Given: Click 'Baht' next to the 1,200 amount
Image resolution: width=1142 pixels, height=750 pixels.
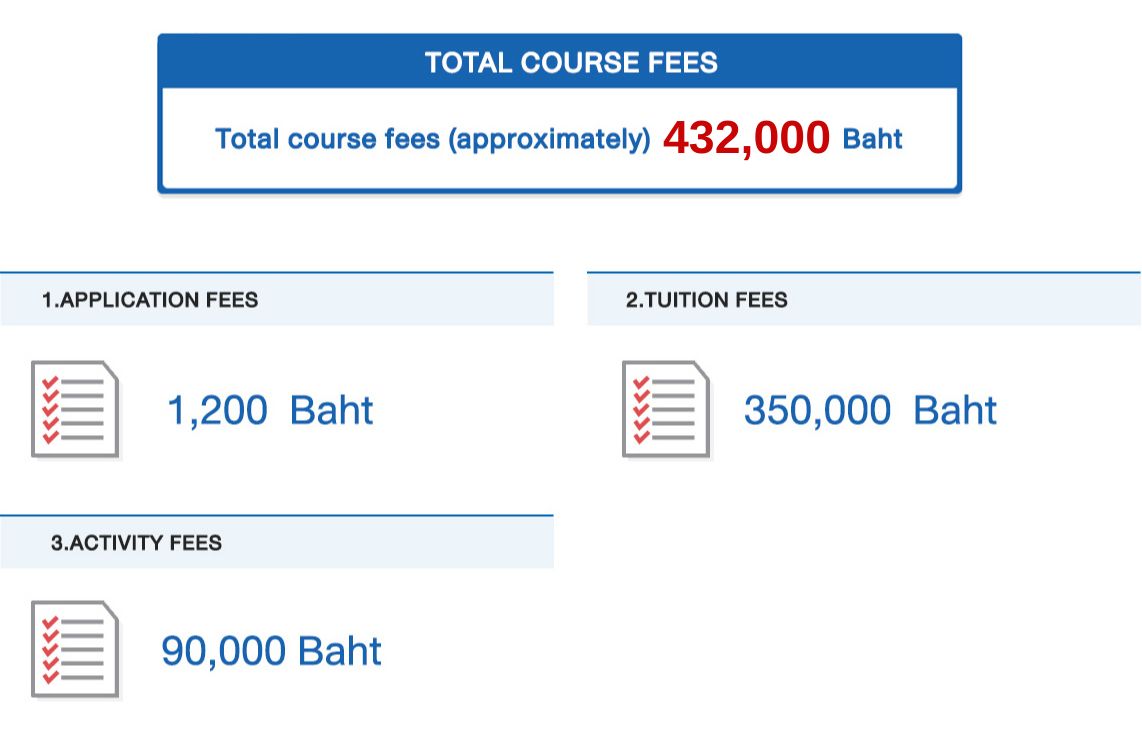Looking at the screenshot, I should pos(331,410).
